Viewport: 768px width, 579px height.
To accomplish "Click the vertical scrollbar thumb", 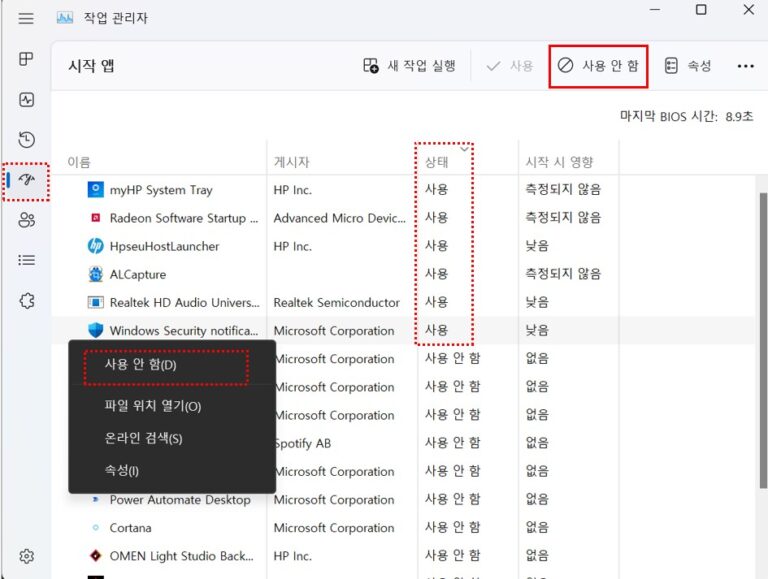I will pos(763,340).
